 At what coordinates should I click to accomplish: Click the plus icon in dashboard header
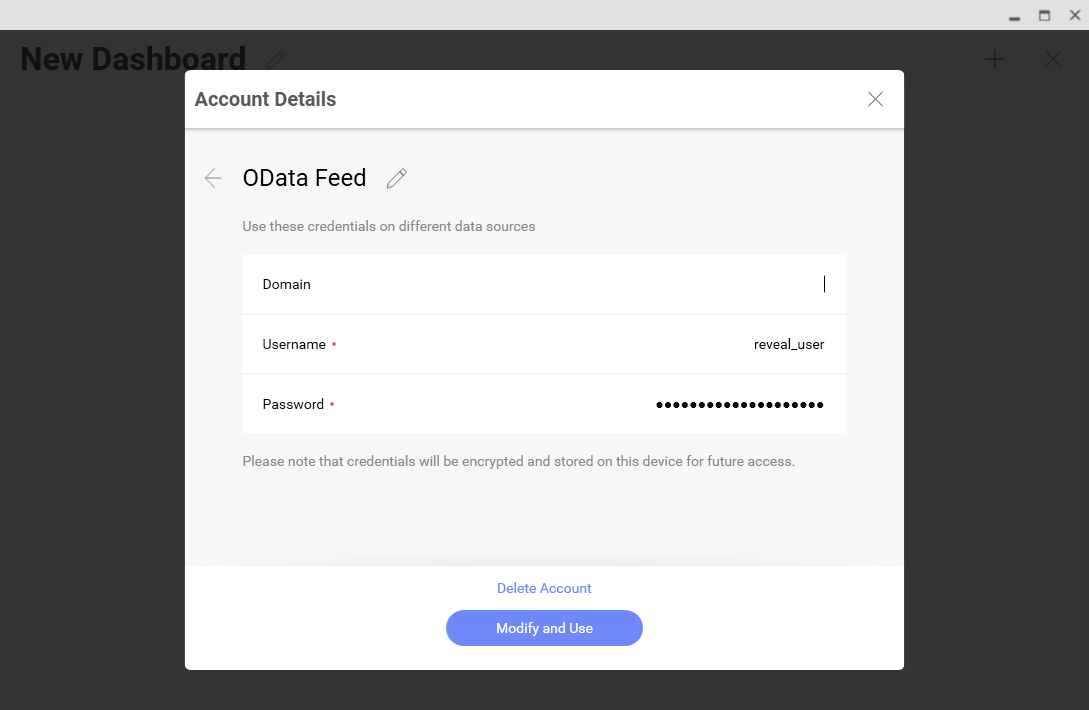[x=994, y=59]
